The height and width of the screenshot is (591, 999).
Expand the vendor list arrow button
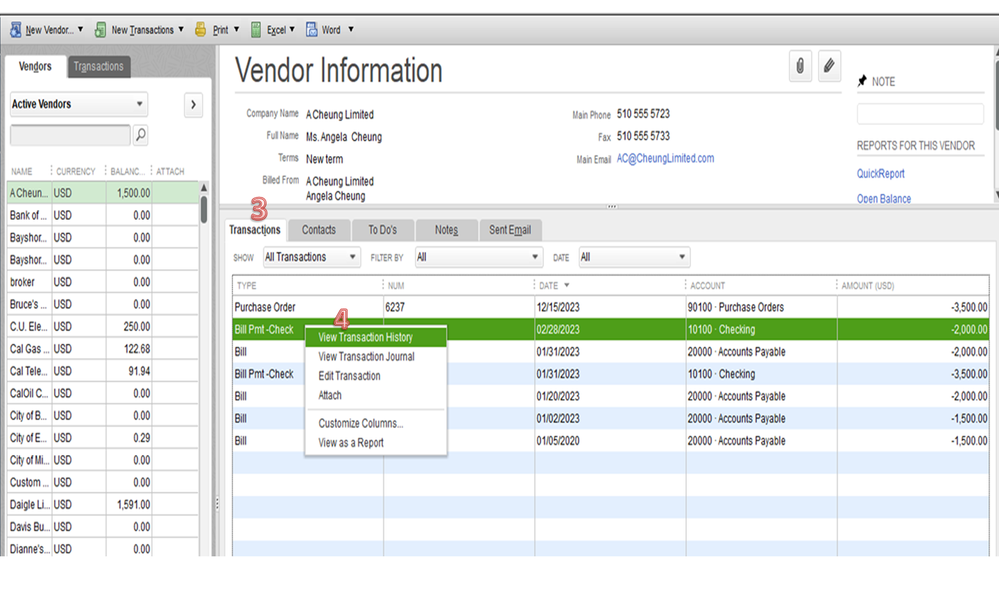pos(193,104)
